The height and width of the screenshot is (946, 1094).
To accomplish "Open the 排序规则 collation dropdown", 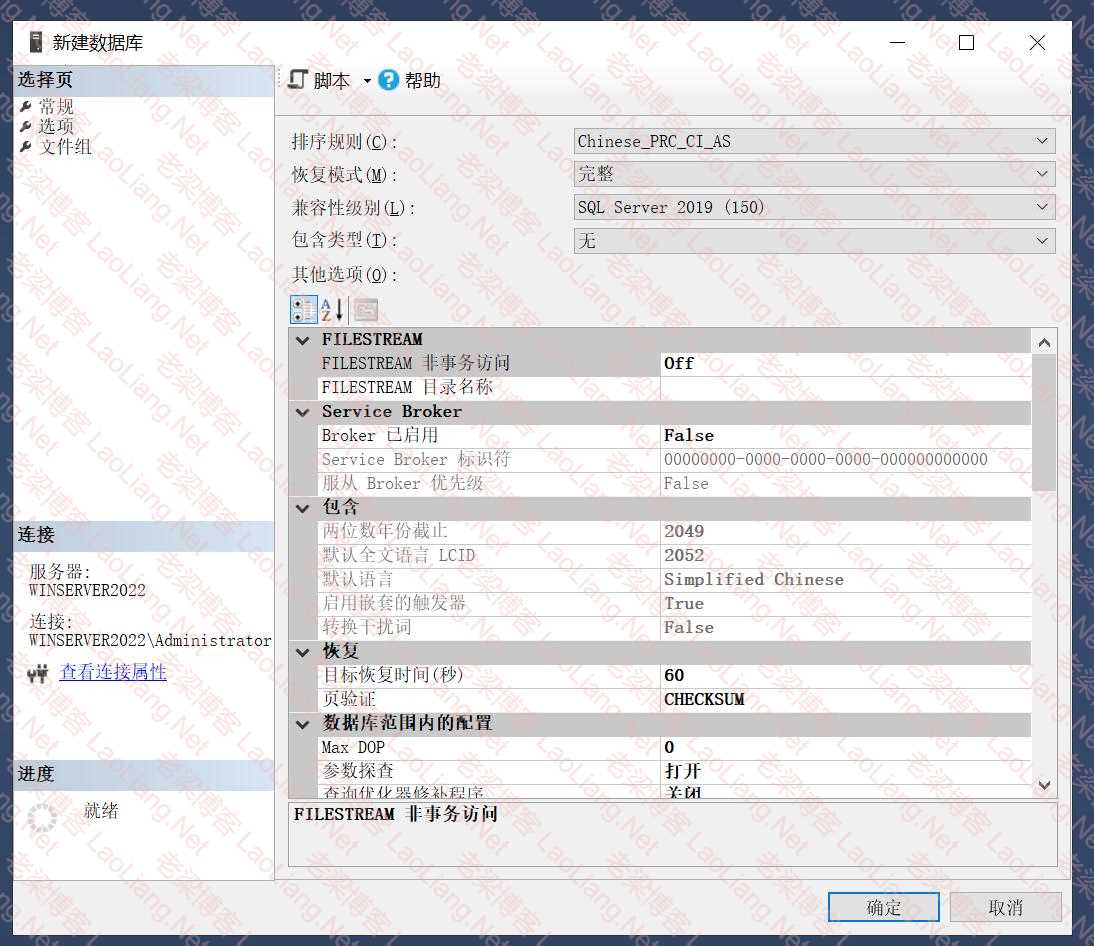I will [1042, 141].
